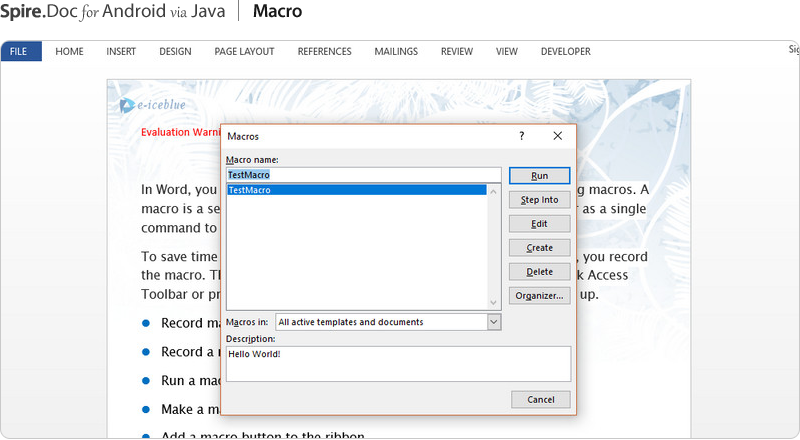Close the Macros dialog with the X
Viewport: 800px width, 440px height.
coord(558,136)
